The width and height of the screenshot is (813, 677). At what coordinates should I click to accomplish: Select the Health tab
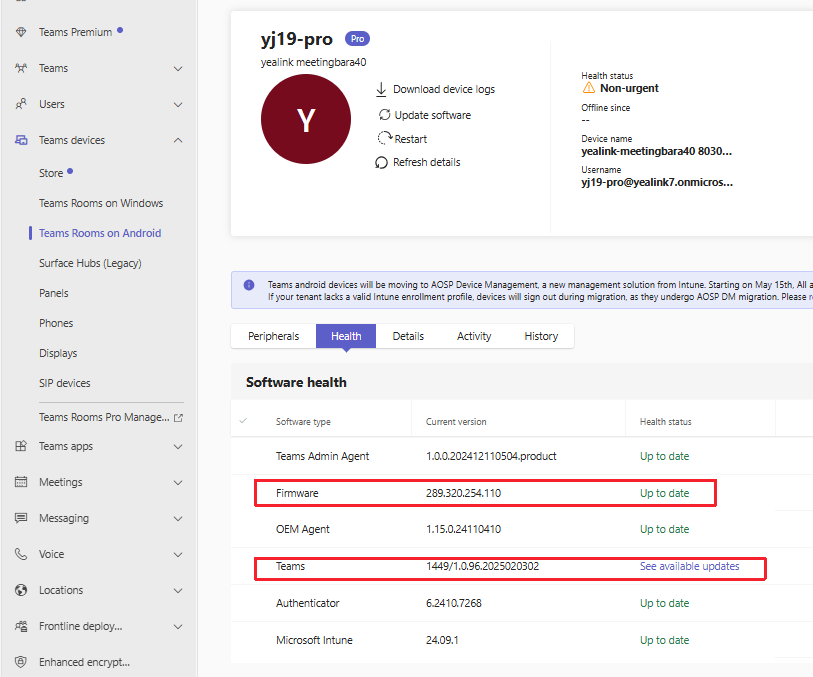(x=346, y=336)
